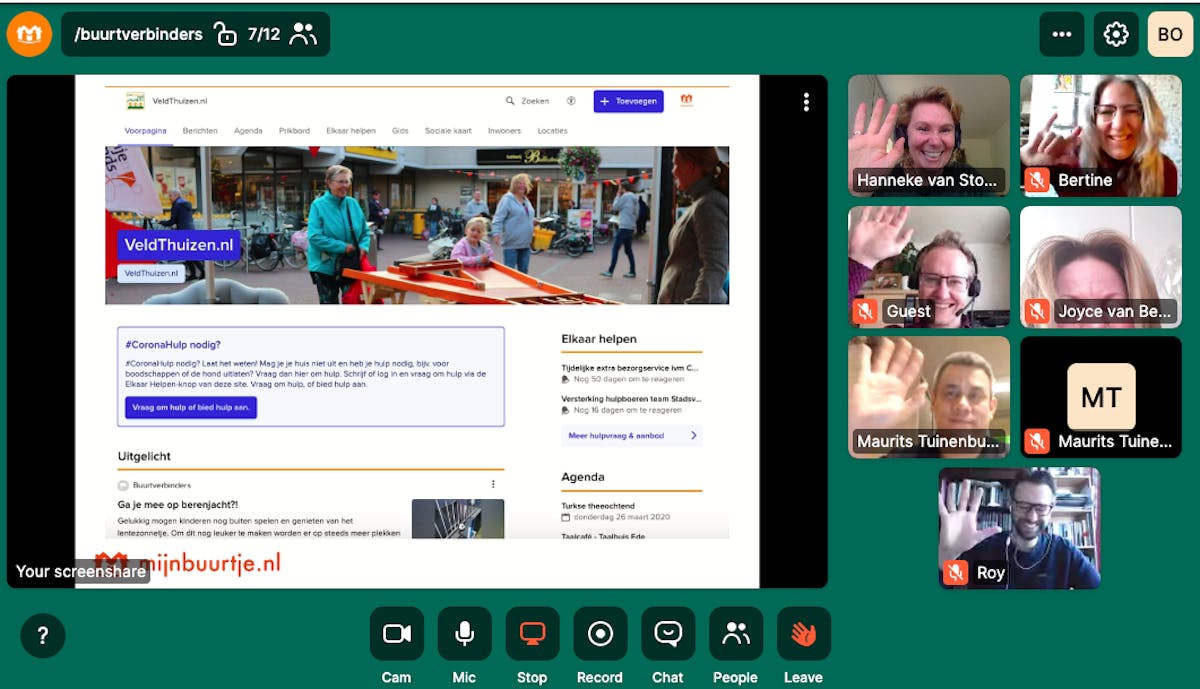
Task: Click the orange Whereby logo icon
Action: coord(29,34)
